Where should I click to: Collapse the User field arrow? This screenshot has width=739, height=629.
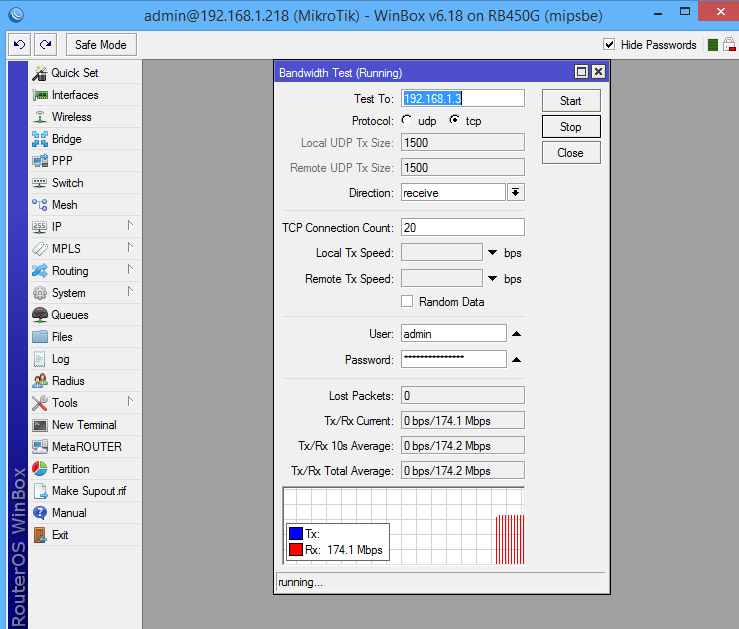(x=517, y=334)
